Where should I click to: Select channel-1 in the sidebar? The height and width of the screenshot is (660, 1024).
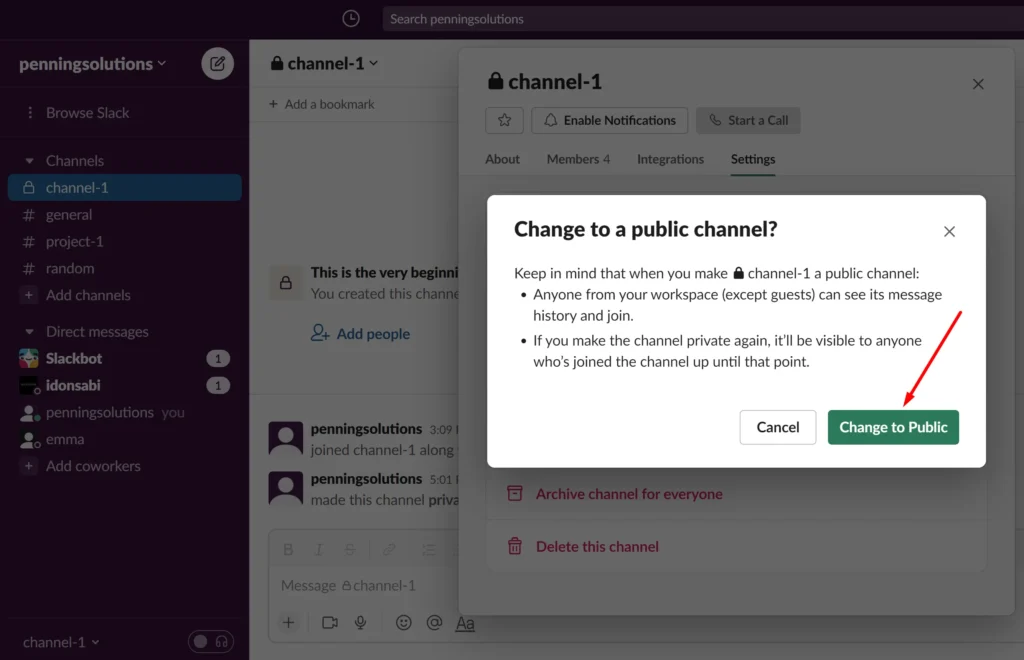125,187
